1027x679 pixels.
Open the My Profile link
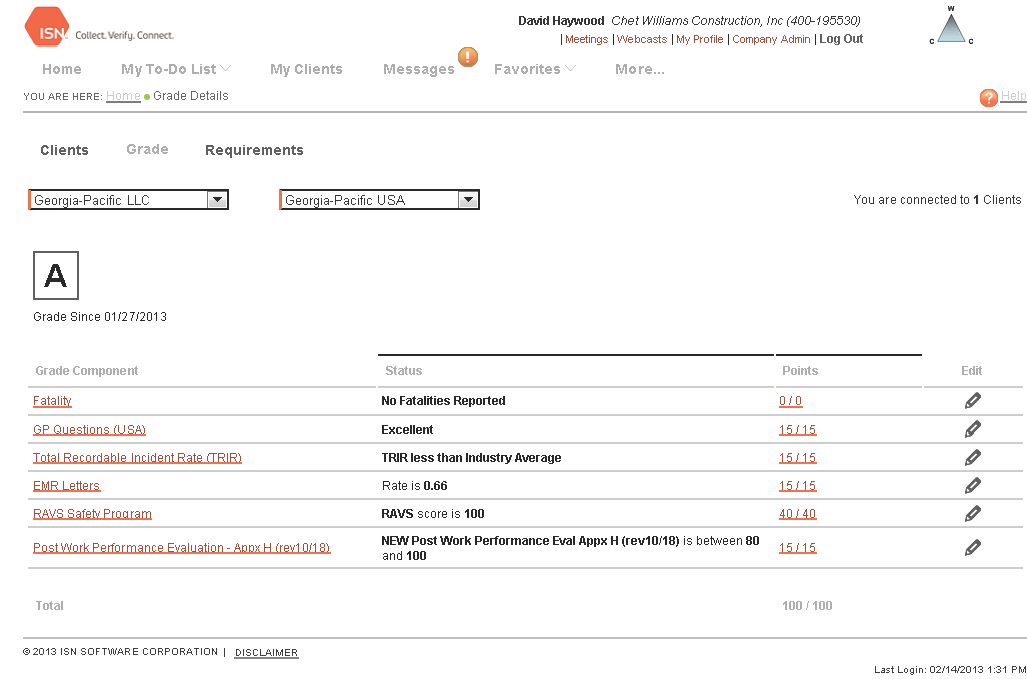point(700,39)
